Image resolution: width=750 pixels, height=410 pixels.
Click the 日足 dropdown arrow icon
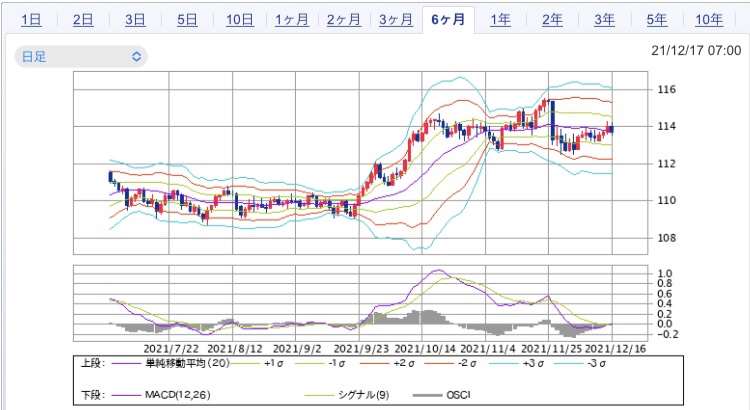pos(136,57)
